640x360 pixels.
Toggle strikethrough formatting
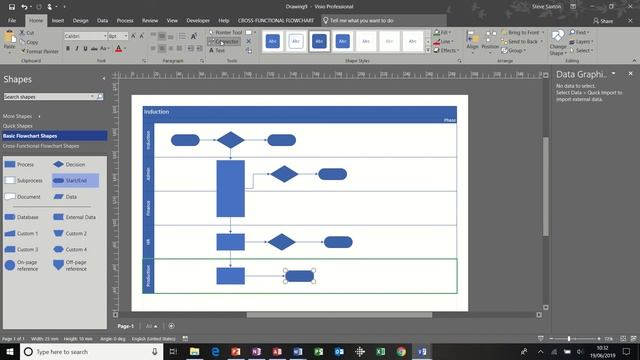pos(94,49)
